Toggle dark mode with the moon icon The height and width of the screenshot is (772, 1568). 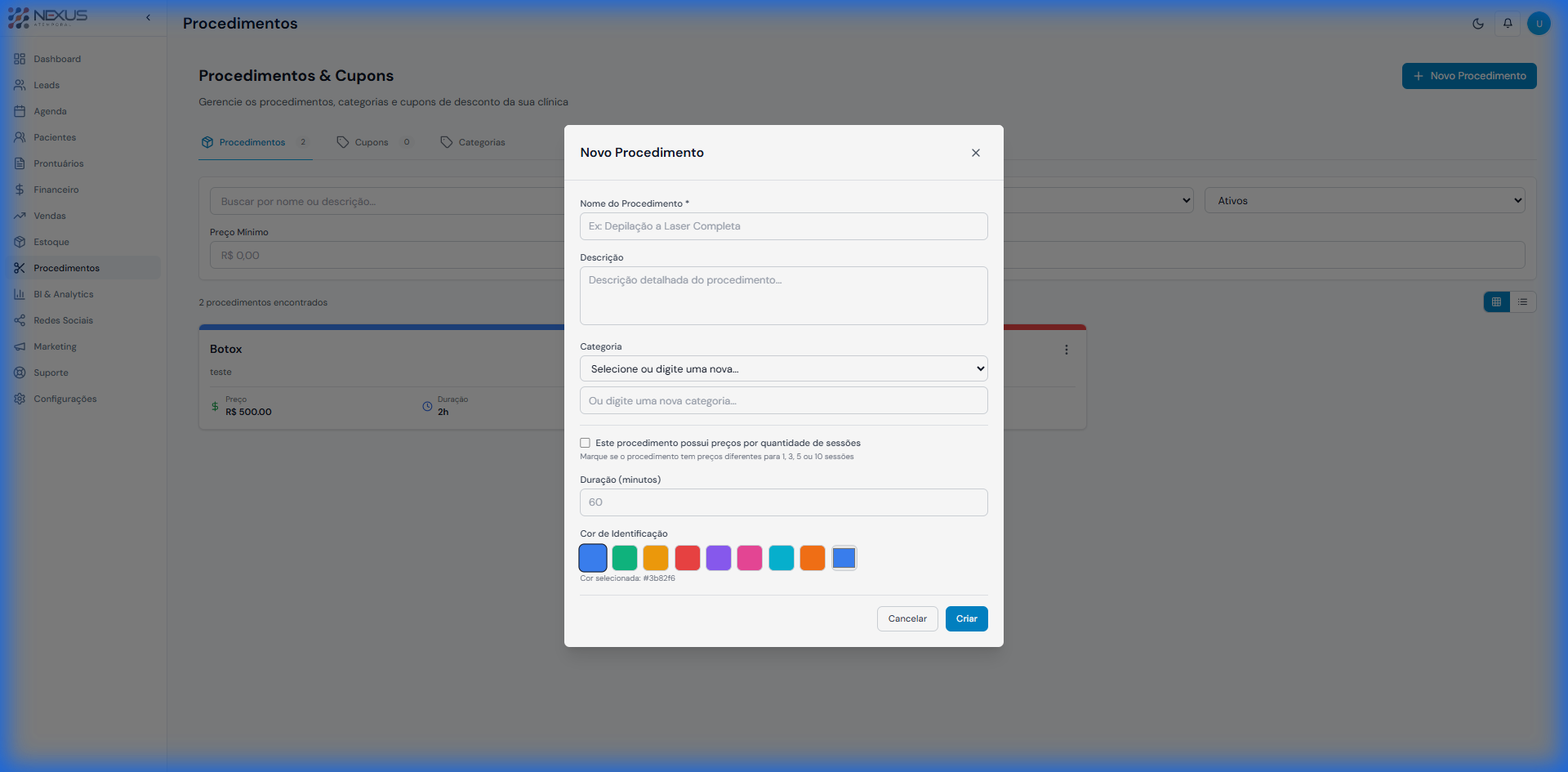1478,24
